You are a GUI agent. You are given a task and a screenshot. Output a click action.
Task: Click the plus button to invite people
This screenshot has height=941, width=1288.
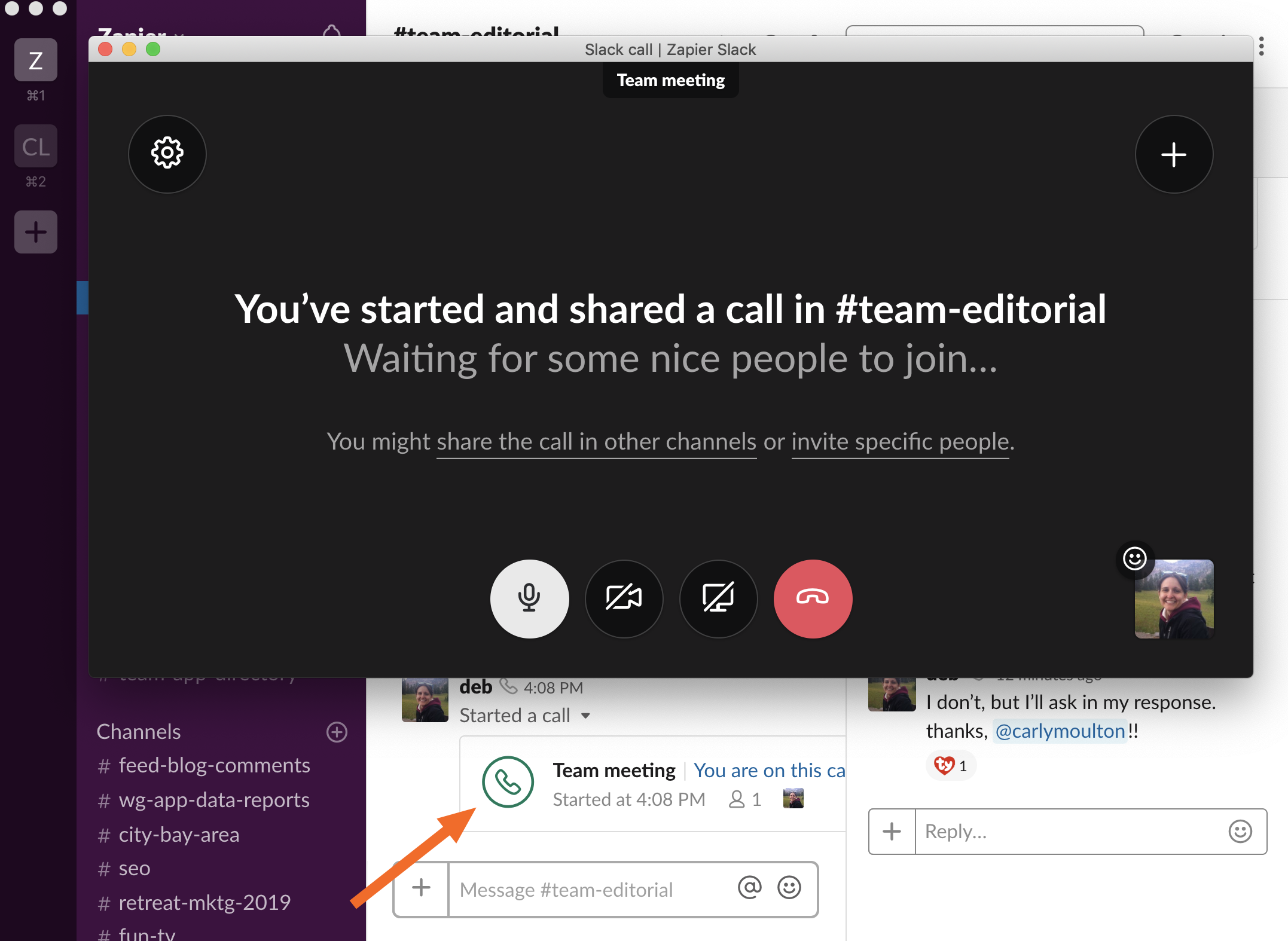(1173, 154)
